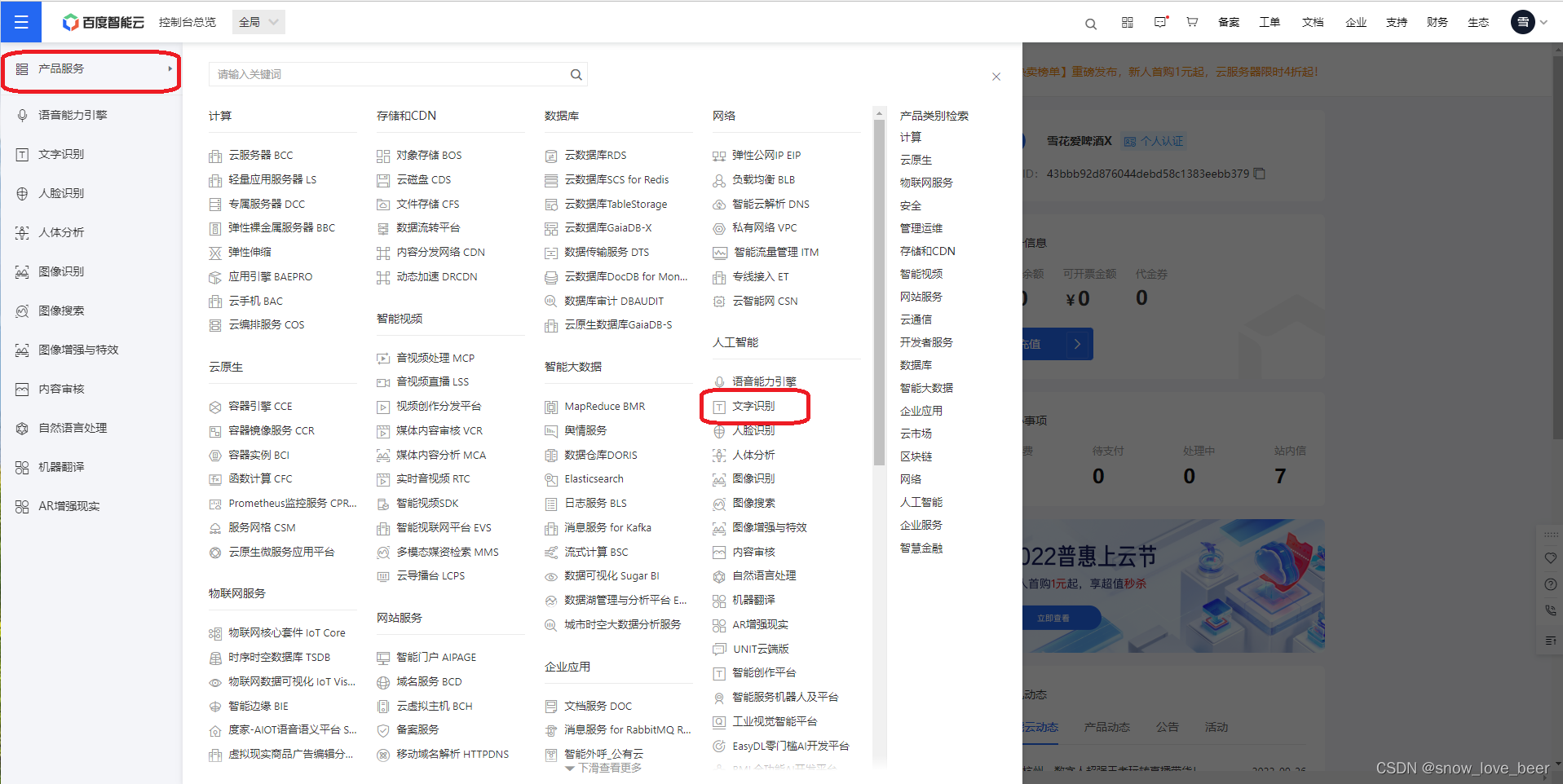Click the MapReduce BMR icon
The image size is (1563, 784).
click(x=551, y=407)
